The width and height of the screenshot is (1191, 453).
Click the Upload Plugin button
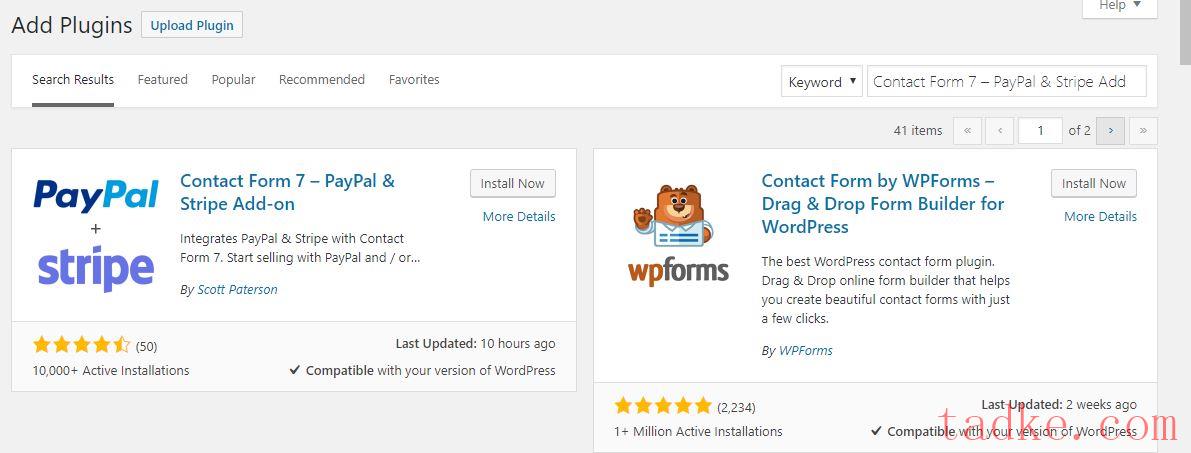pyautogui.click(x=192, y=25)
